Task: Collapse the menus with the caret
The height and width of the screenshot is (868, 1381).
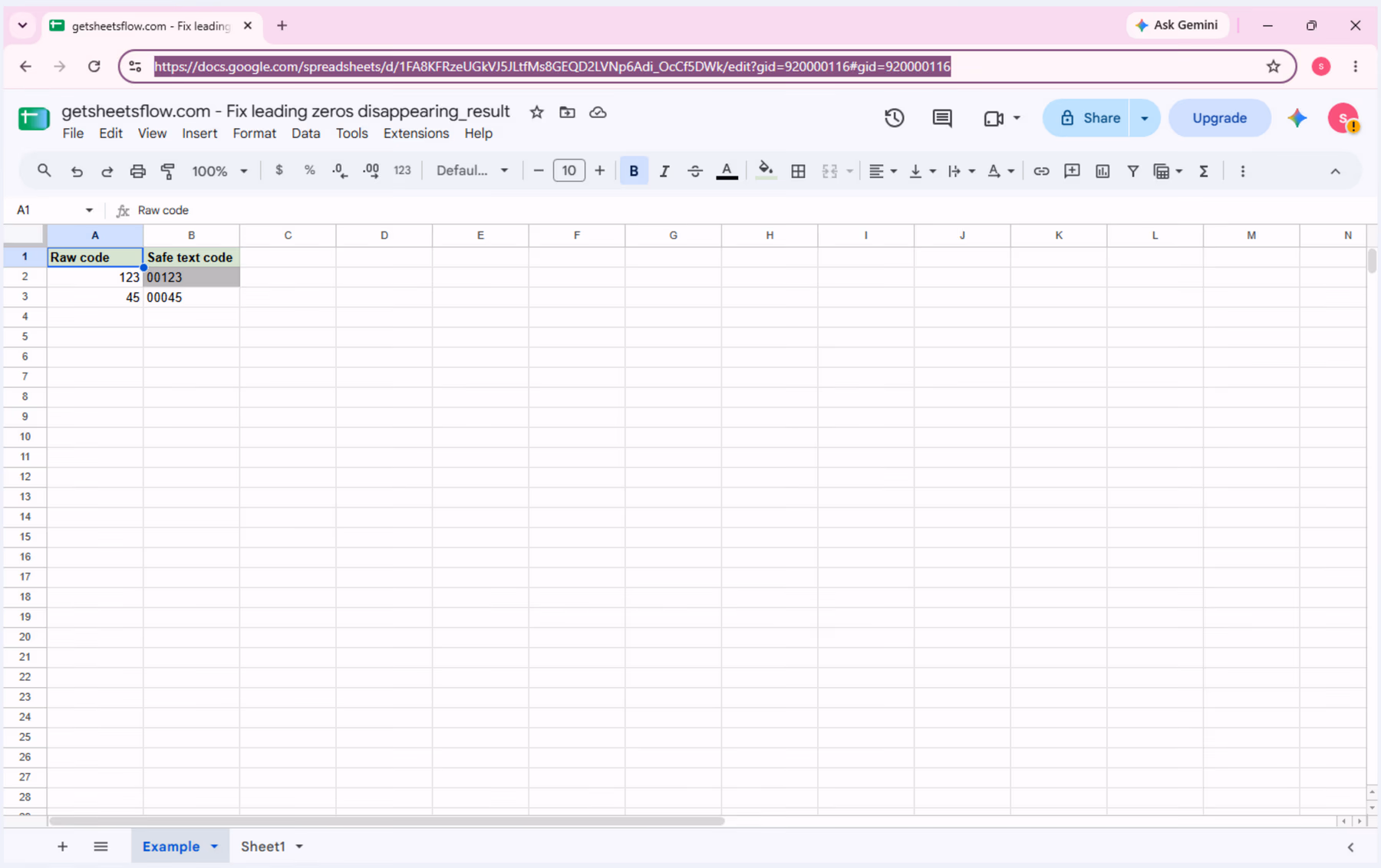Action: (1335, 171)
